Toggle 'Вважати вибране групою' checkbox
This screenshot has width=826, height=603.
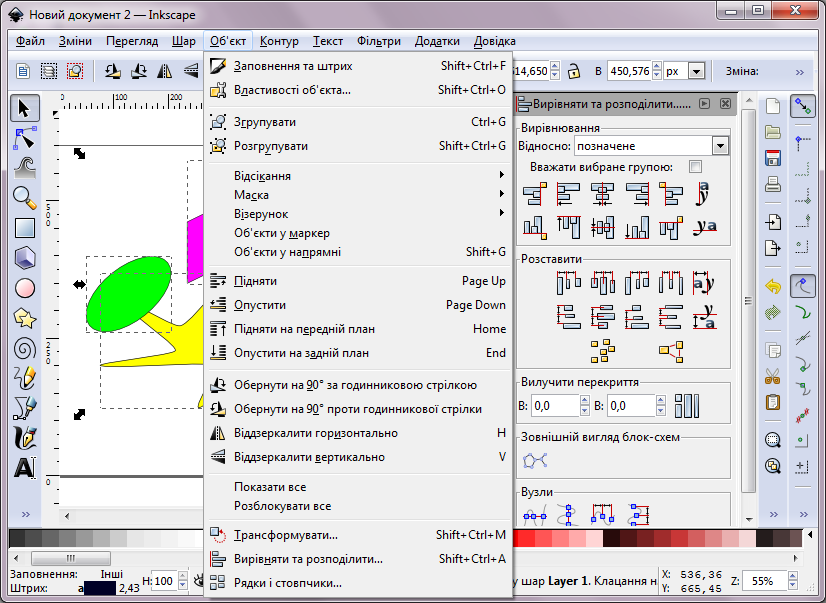(695, 167)
